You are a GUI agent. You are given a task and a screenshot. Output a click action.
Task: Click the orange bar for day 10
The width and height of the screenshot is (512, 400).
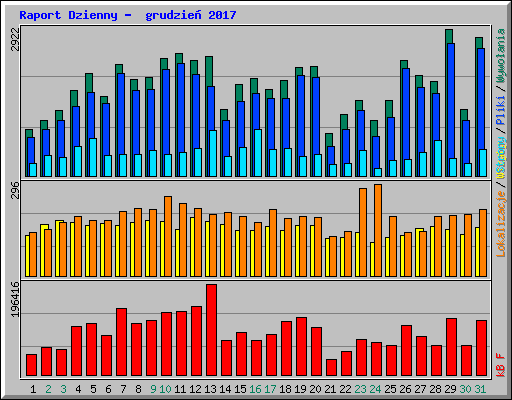168,236
